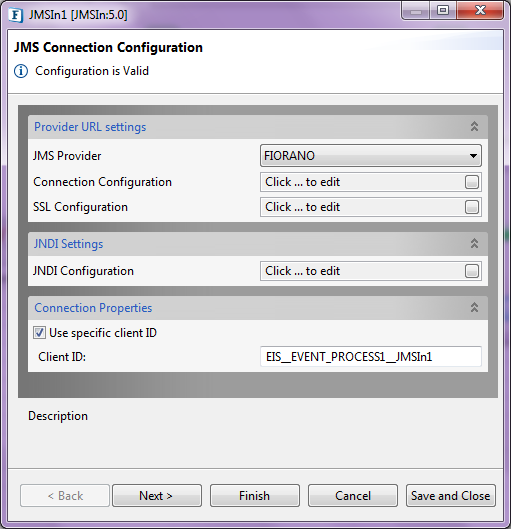Image resolution: width=511 pixels, height=529 pixels.
Task: Click the Connection Properties header title
Action: (93, 308)
